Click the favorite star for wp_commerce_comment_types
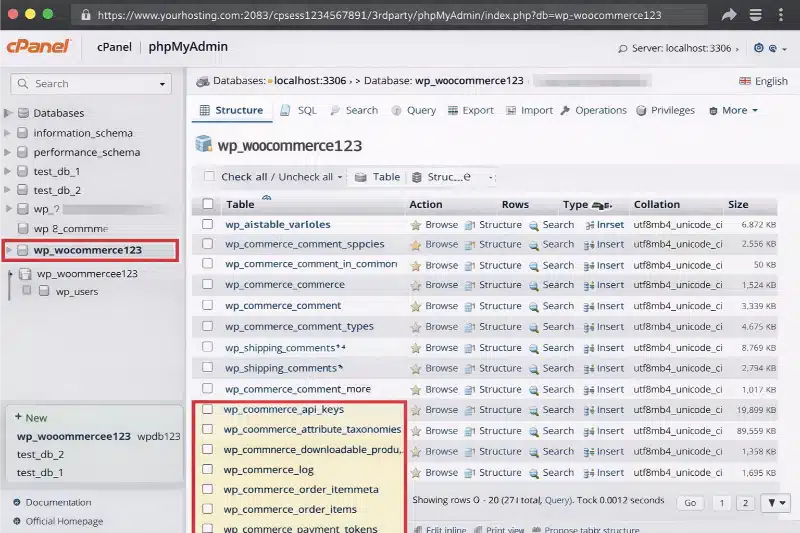The image size is (800, 533). point(416,327)
